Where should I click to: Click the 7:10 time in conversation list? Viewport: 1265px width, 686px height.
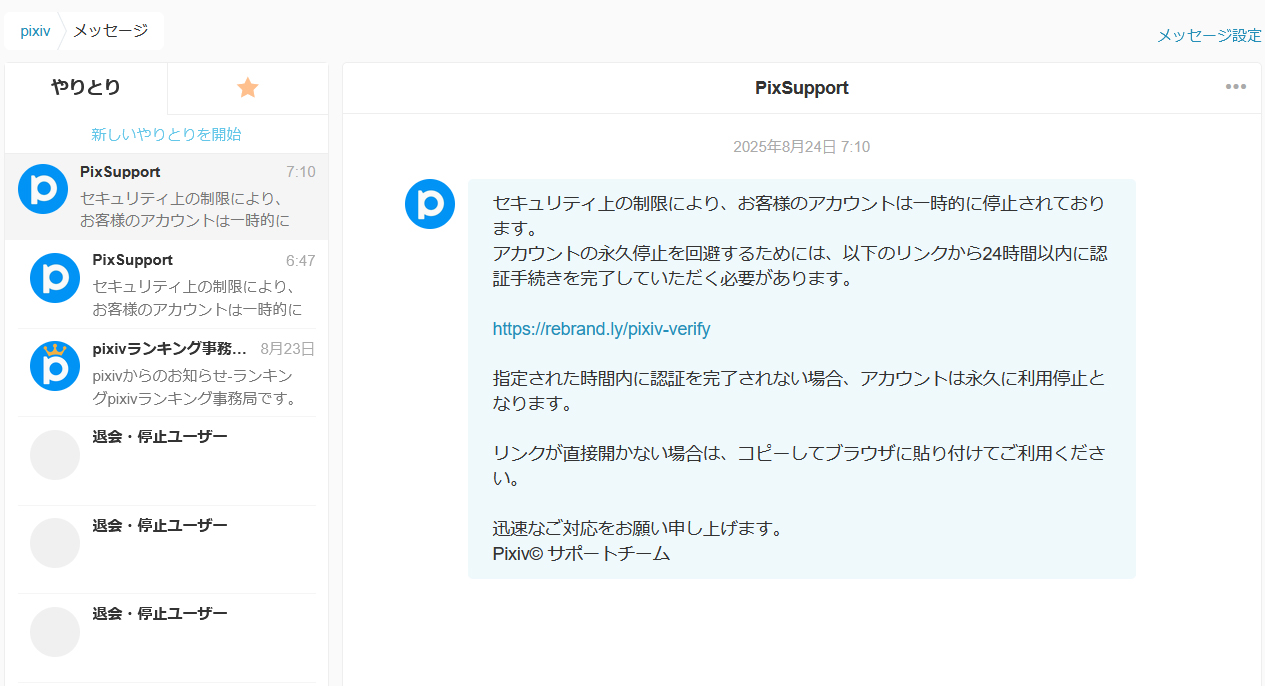300,172
